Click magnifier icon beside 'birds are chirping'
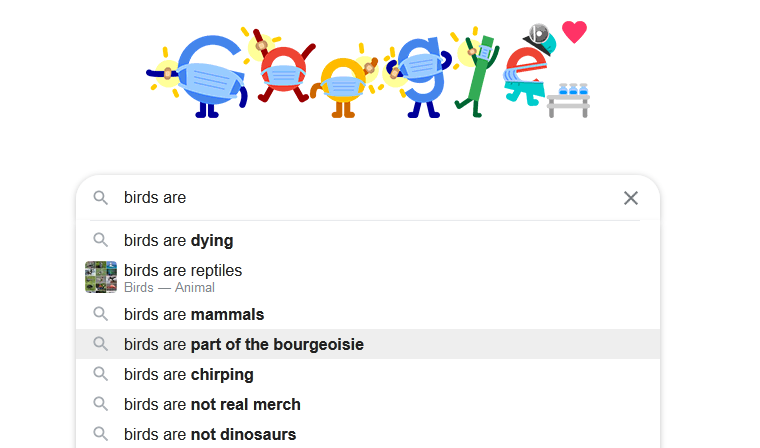 100,374
